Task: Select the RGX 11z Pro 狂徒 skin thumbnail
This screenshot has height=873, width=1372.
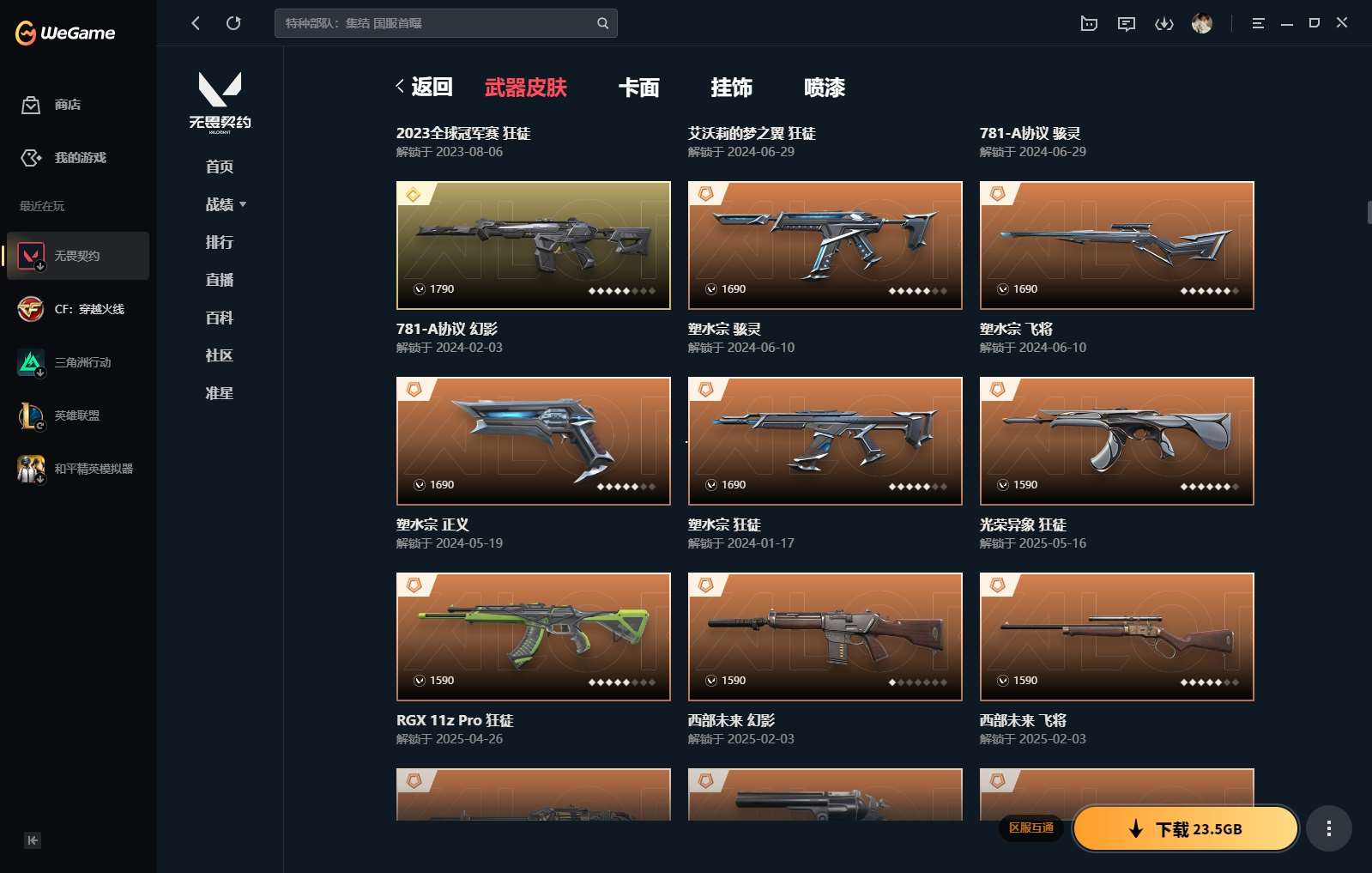Action: 534,637
